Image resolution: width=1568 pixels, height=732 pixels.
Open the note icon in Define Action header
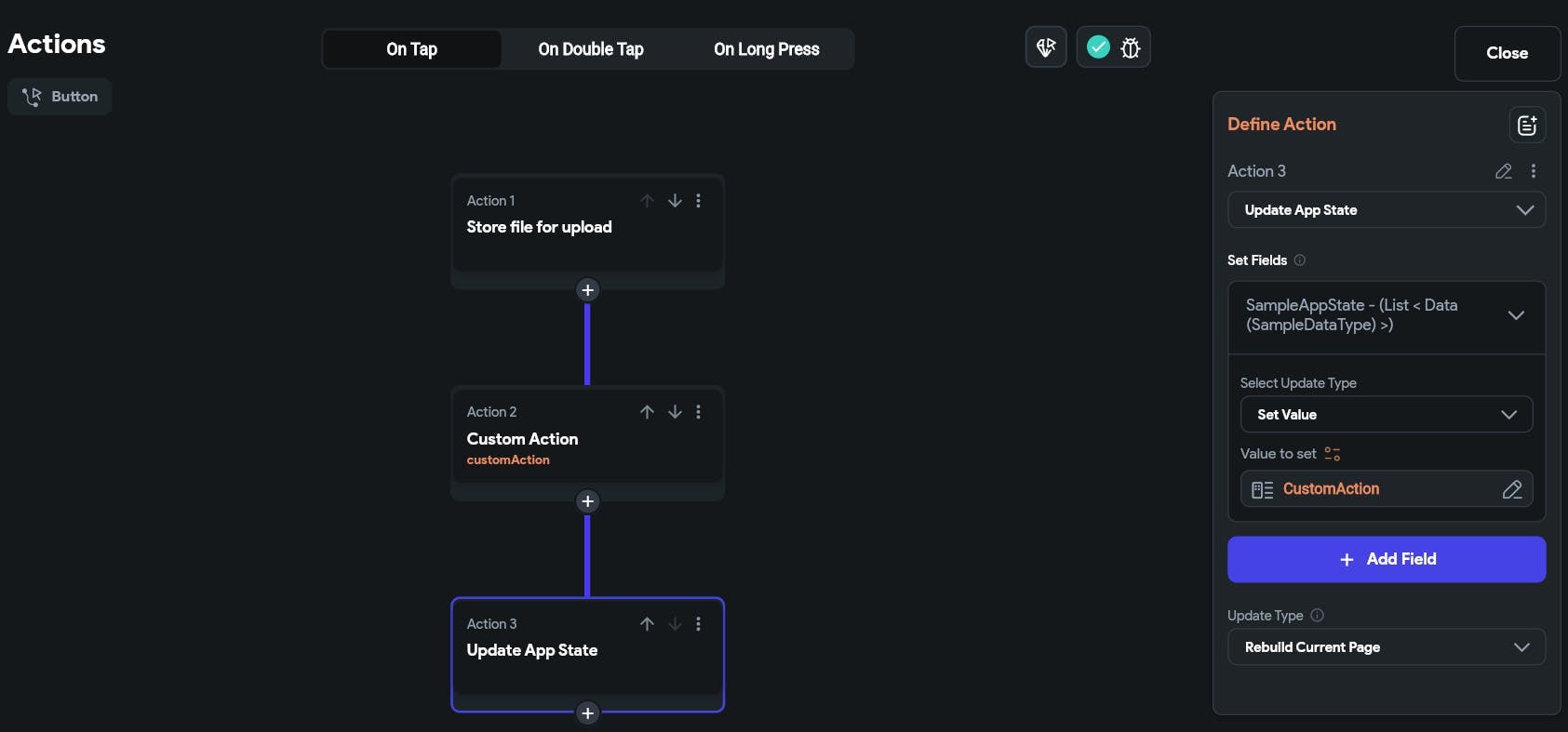click(x=1527, y=125)
